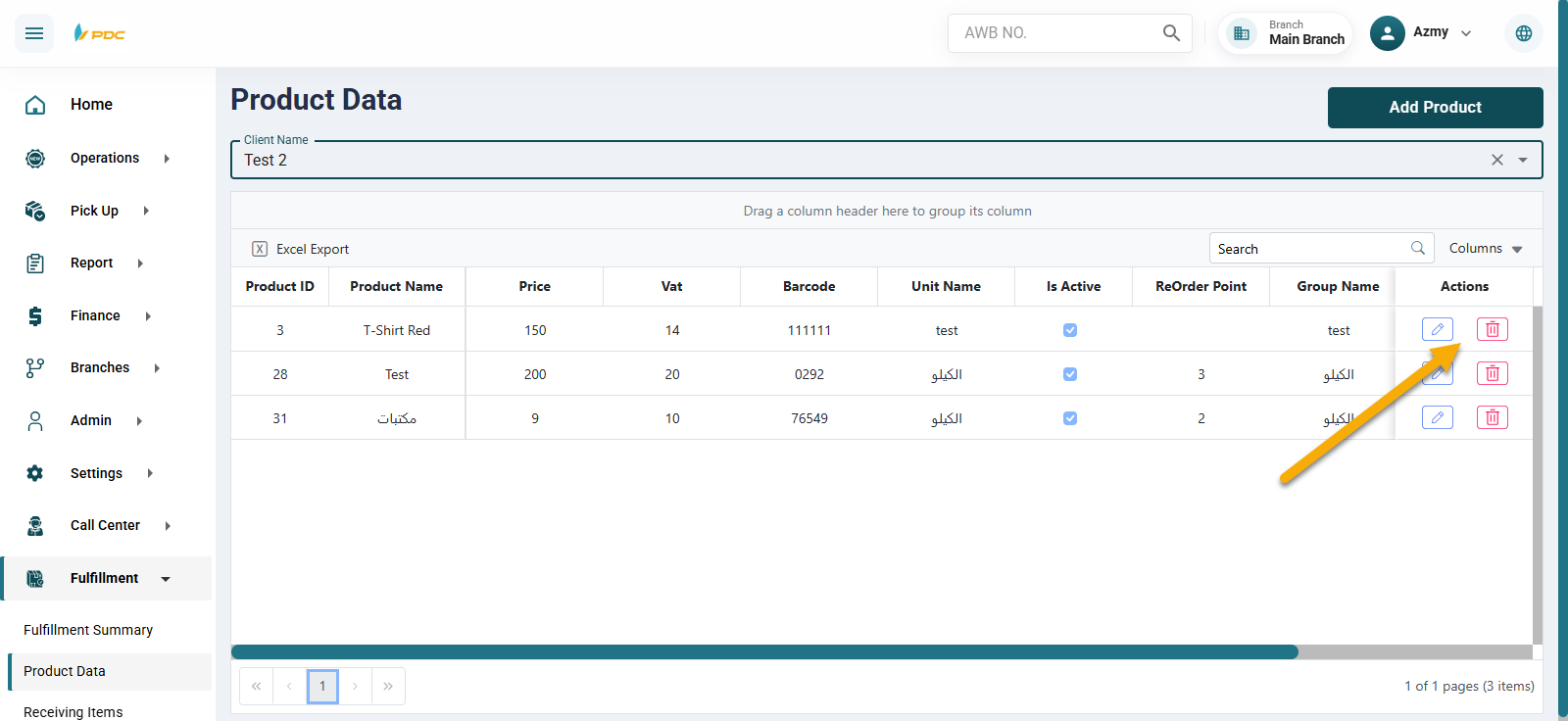1568x721 pixels.
Task: Click the barcode cell 111111
Action: point(809,330)
